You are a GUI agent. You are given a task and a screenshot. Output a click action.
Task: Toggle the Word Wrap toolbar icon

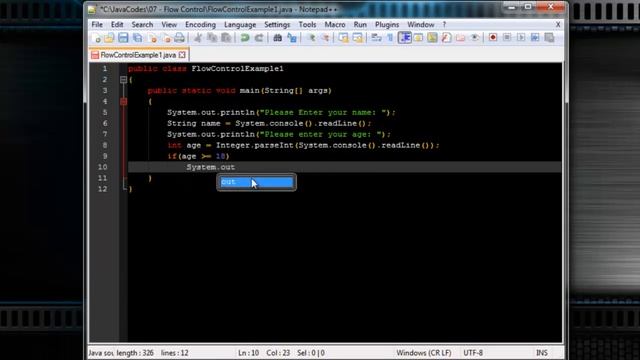click(x=376, y=38)
